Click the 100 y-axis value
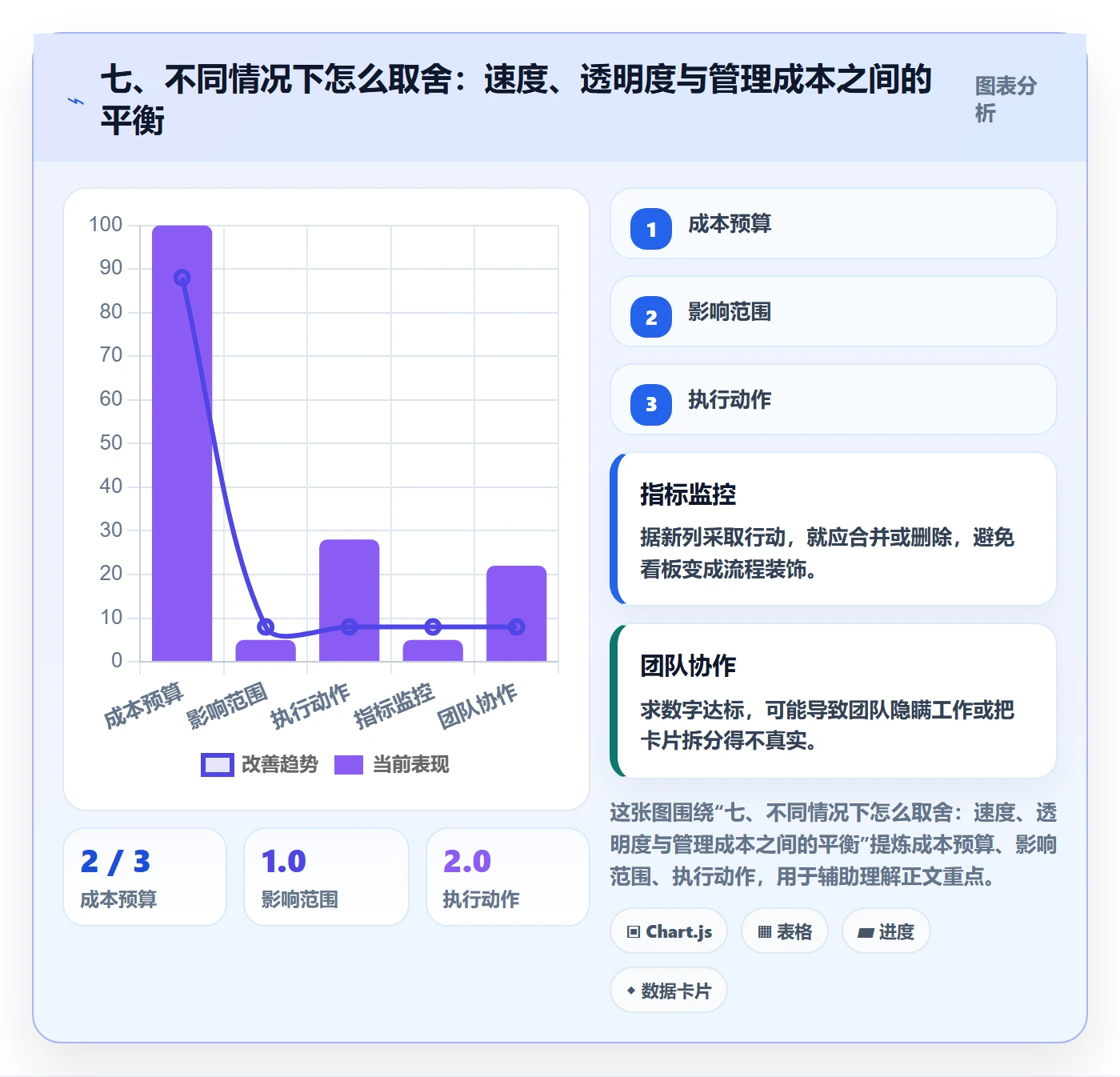Viewport: 1120px width, 1077px height. [x=106, y=225]
